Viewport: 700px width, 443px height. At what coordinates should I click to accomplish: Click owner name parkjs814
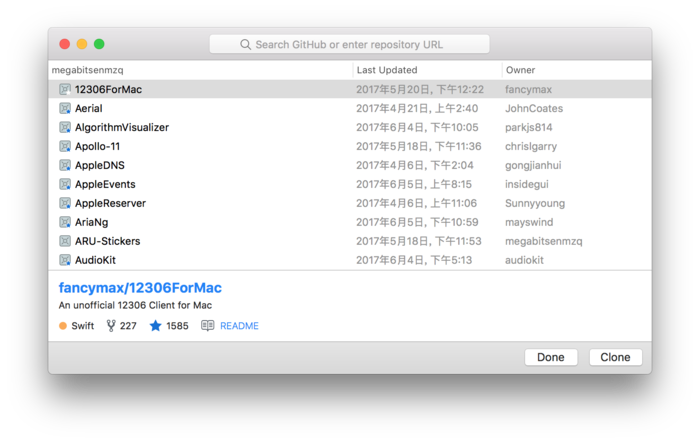[x=529, y=127]
